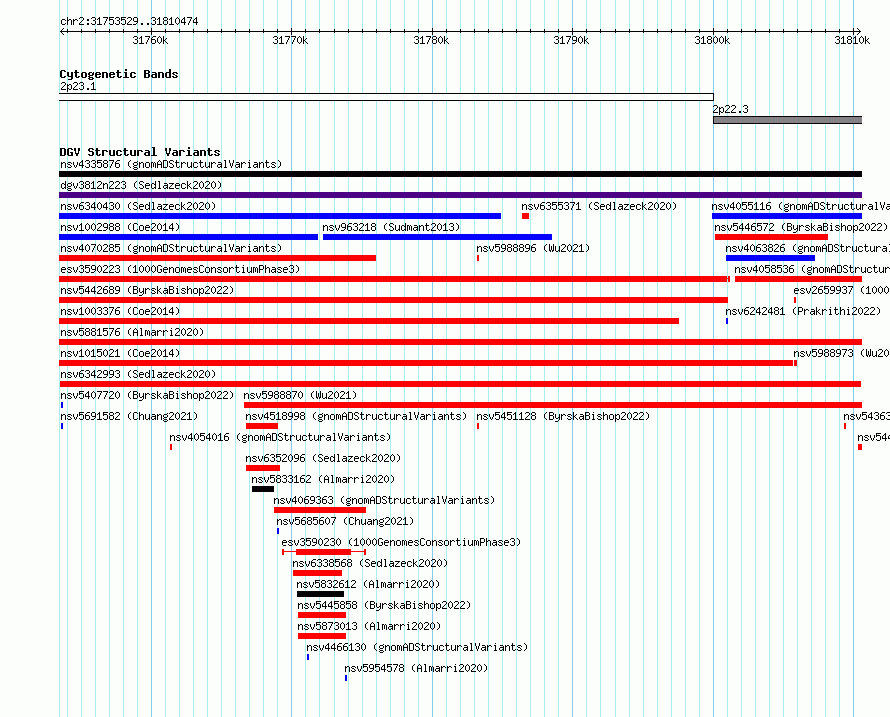This screenshot has width=890, height=717.
Task: Select the nsv4069363 gnomADStructuralVariants label
Action: 384,501
